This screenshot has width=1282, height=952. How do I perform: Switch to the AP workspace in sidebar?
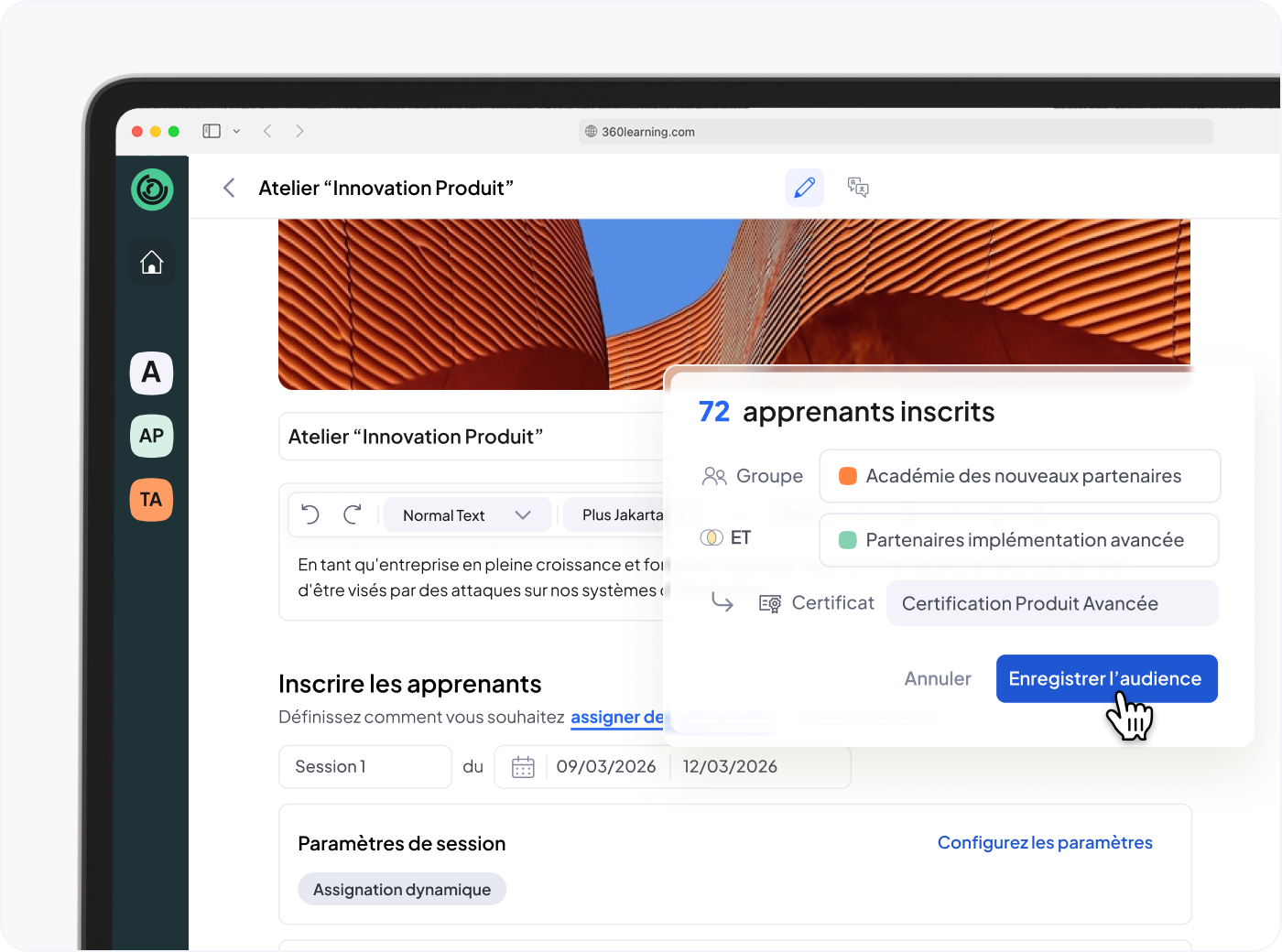tap(152, 436)
